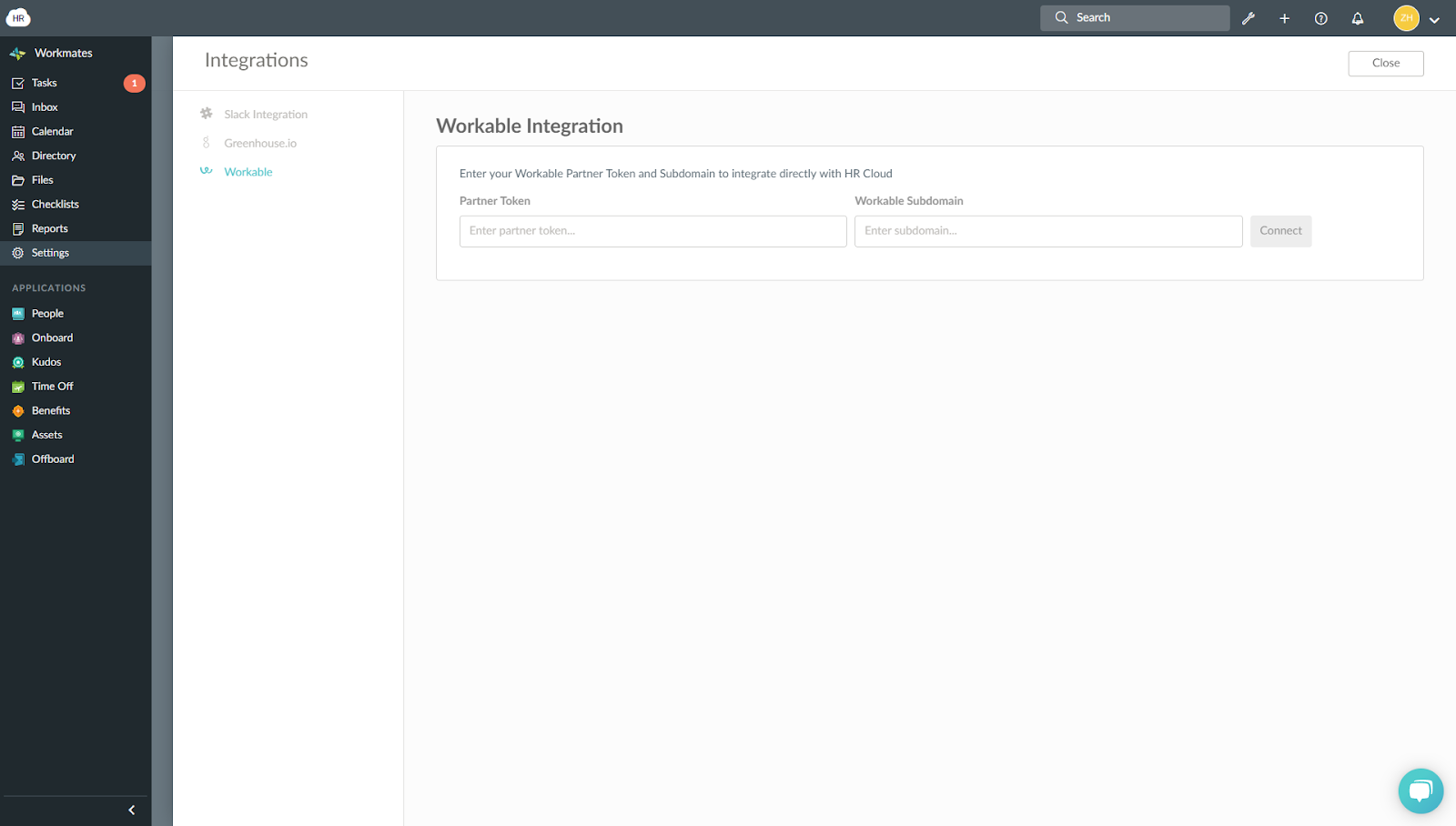Click the HR Cloud logo icon
Image resolution: width=1456 pixels, height=826 pixels.
18,17
